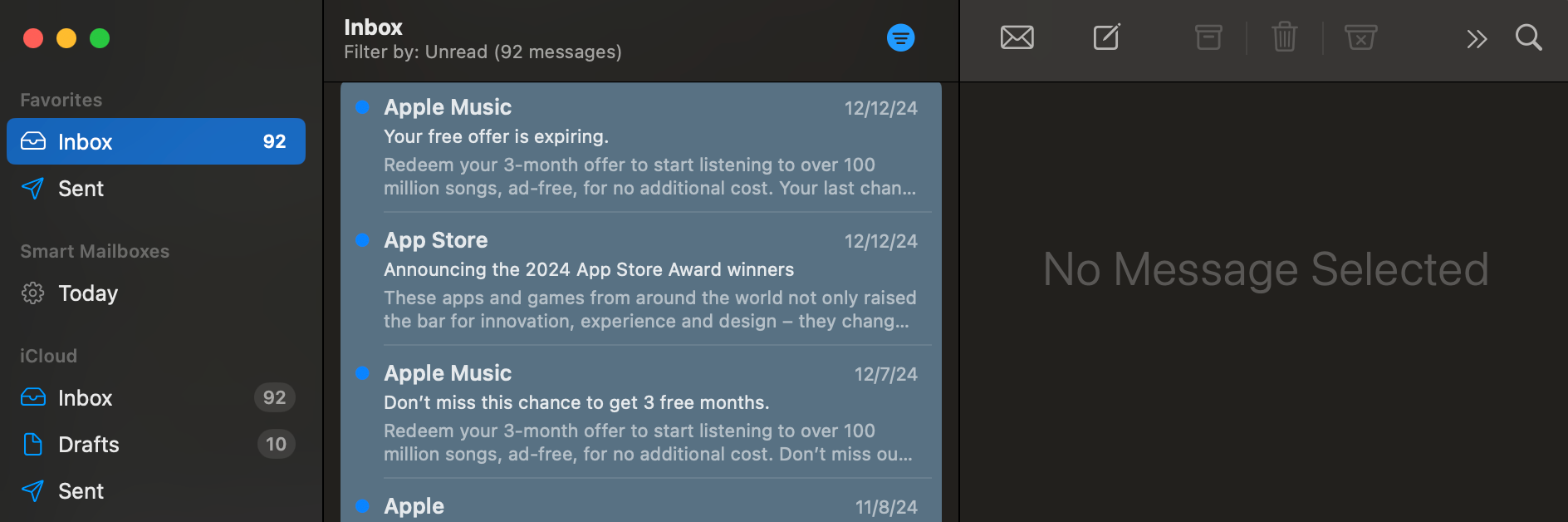This screenshot has height=522, width=1568.
Task: Click the Trash icon to delete
Action: (1284, 37)
